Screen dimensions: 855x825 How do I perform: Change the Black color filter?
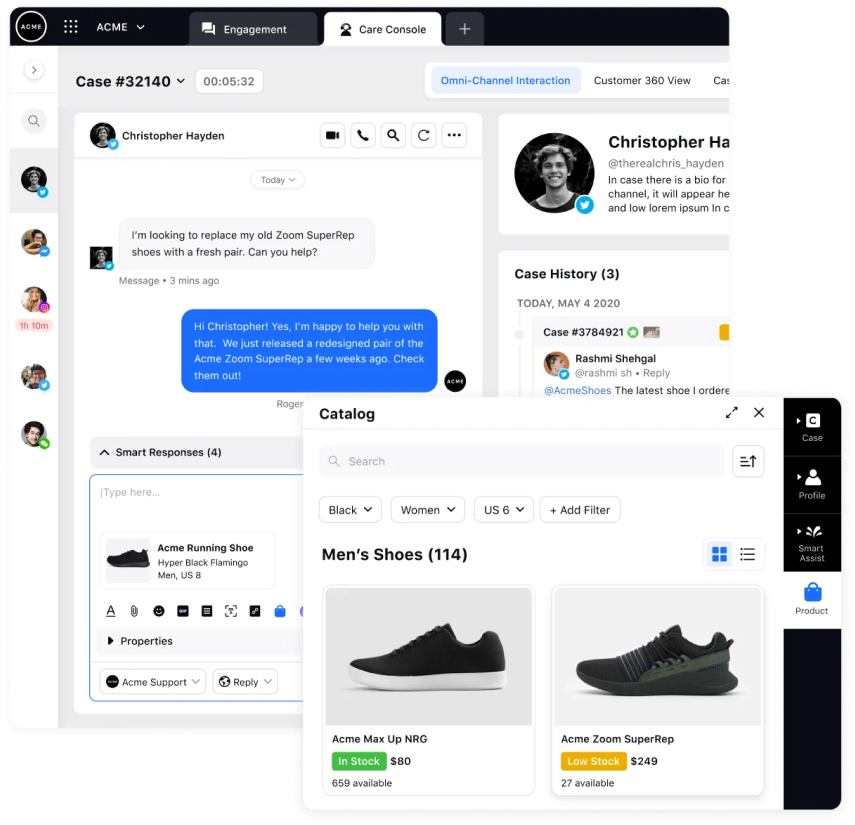(350, 510)
